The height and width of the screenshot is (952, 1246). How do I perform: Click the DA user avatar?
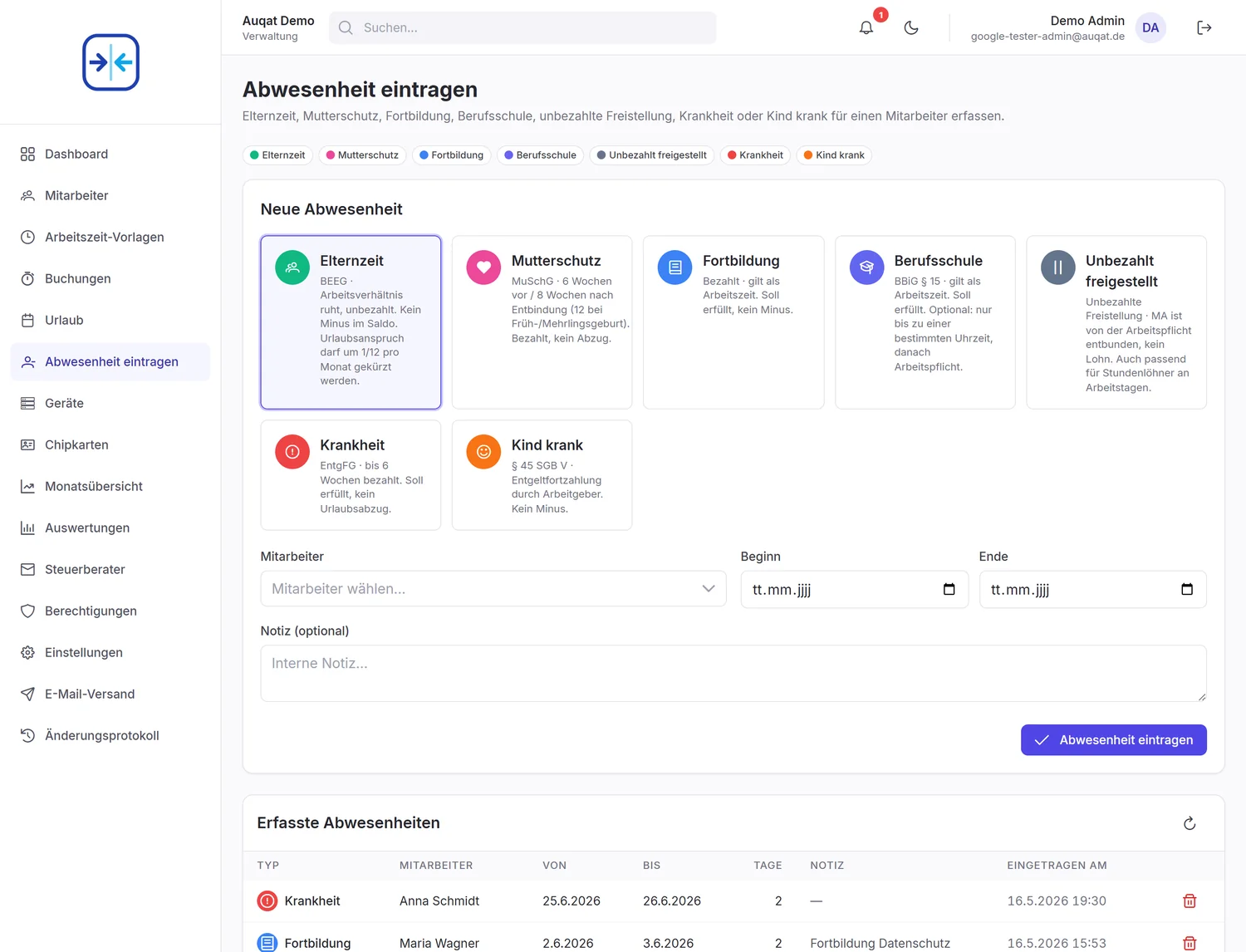(x=1150, y=27)
